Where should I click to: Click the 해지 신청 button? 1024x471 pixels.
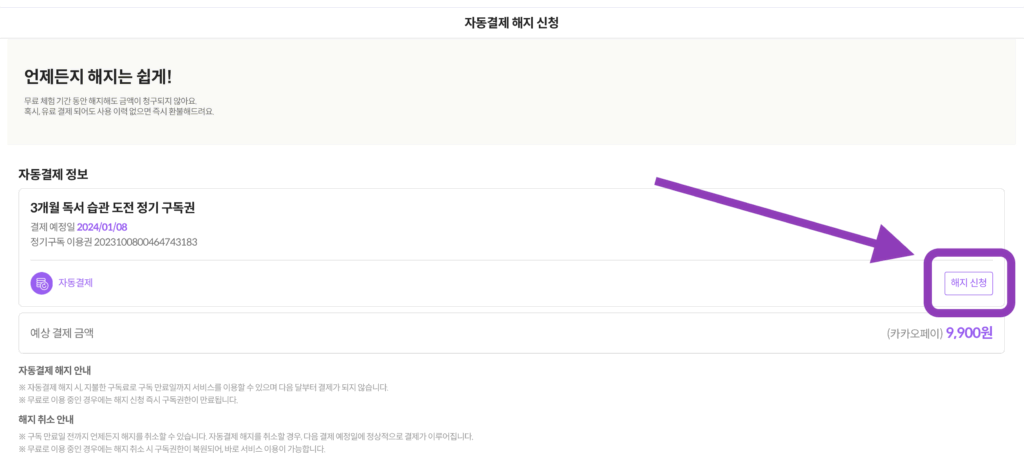point(968,283)
